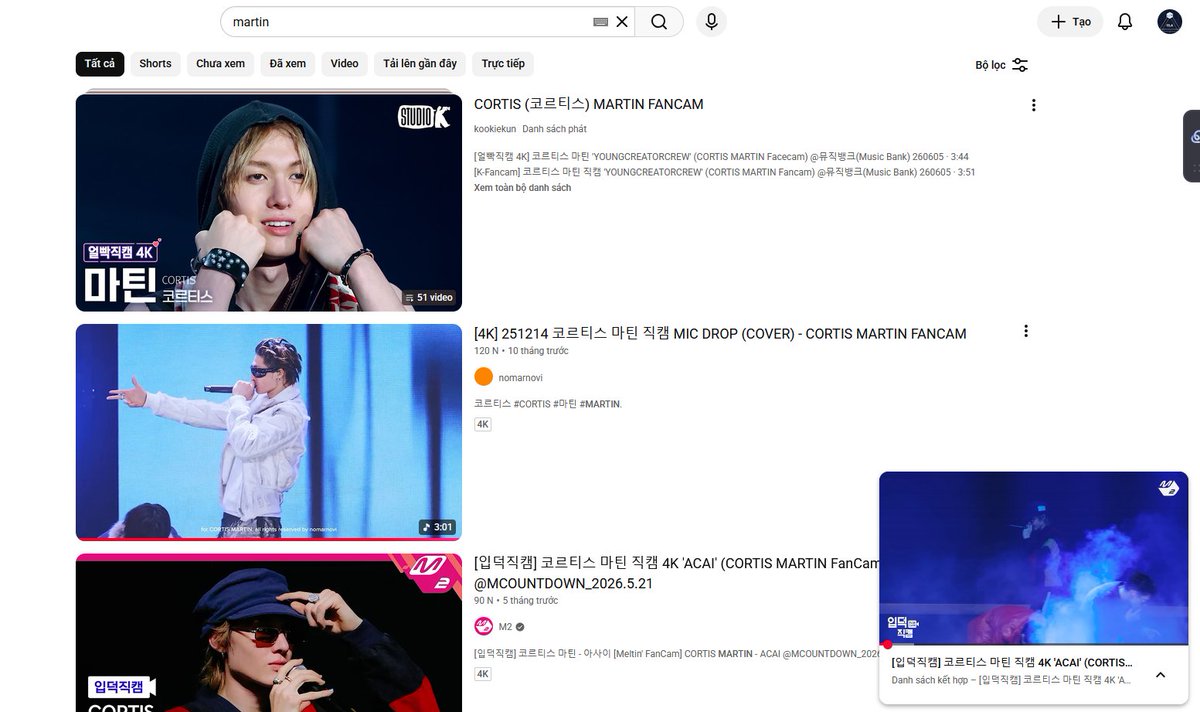Open the on-screen keyboard in the search box
The height and width of the screenshot is (712, 1200).
(x=600, y=22)
